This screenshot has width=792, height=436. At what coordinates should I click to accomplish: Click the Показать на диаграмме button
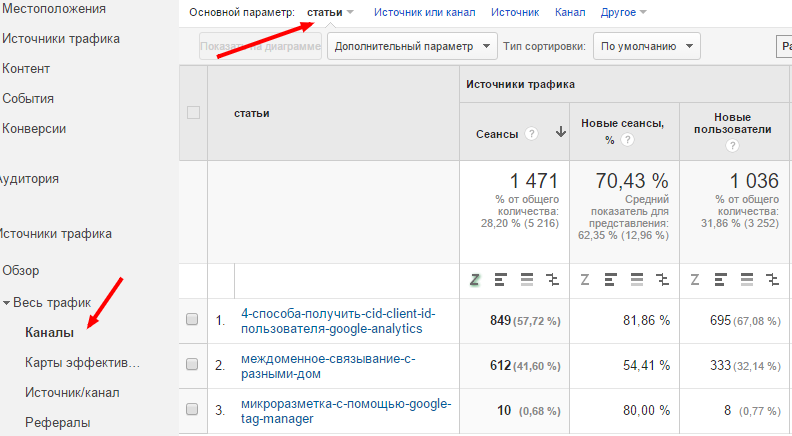[x=260, y=46]
